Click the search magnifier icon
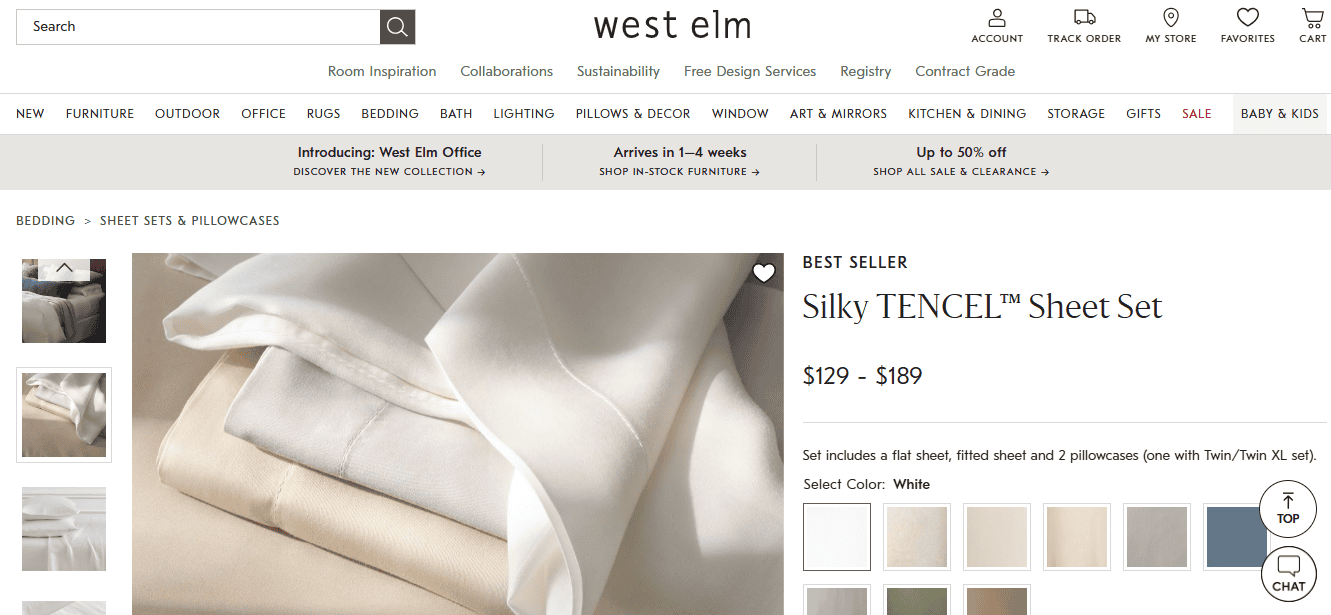Screen dimensions: 1331x615 coord(397,27)
